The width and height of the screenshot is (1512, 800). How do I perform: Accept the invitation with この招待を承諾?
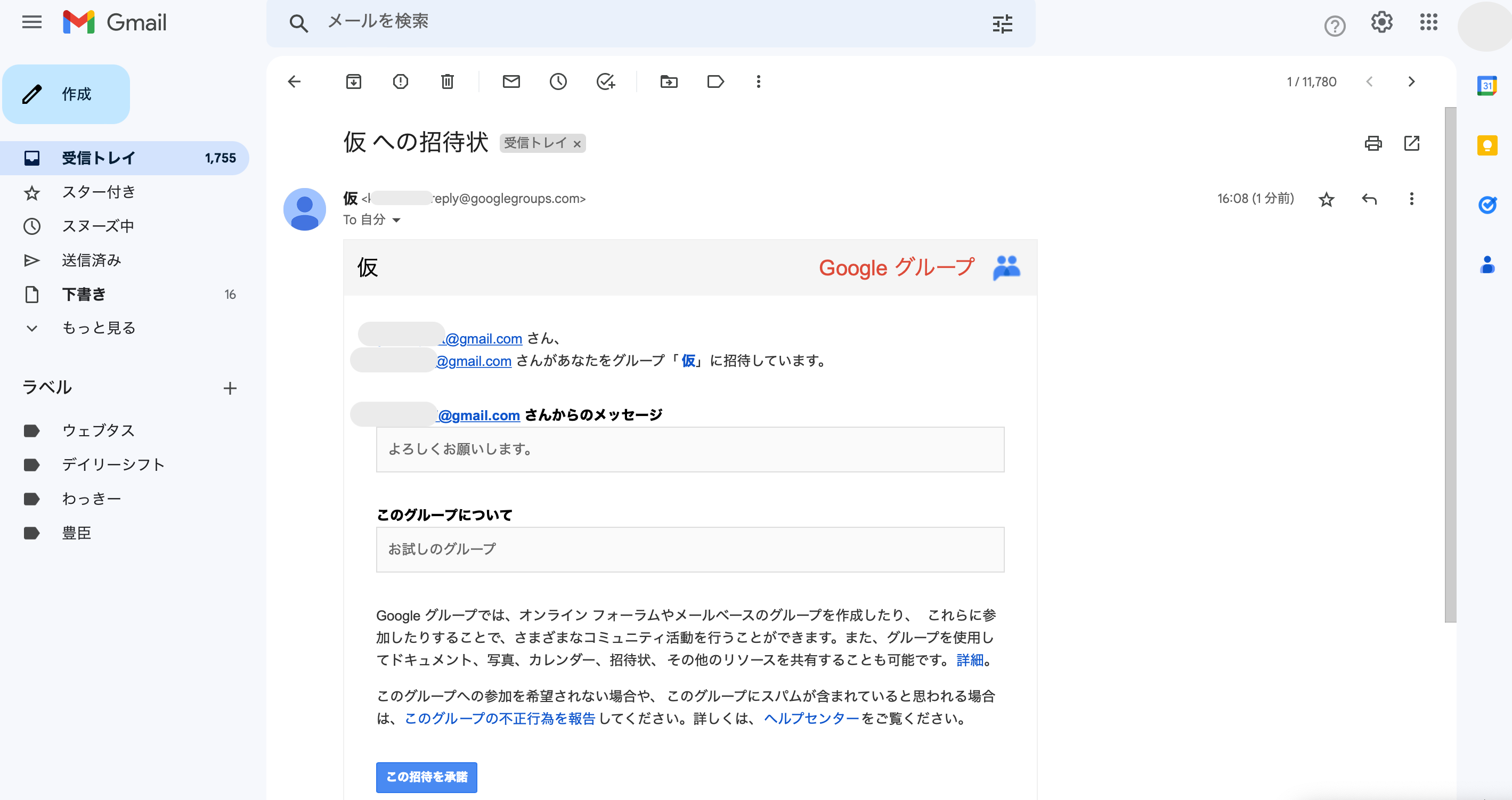pos(426,776)
